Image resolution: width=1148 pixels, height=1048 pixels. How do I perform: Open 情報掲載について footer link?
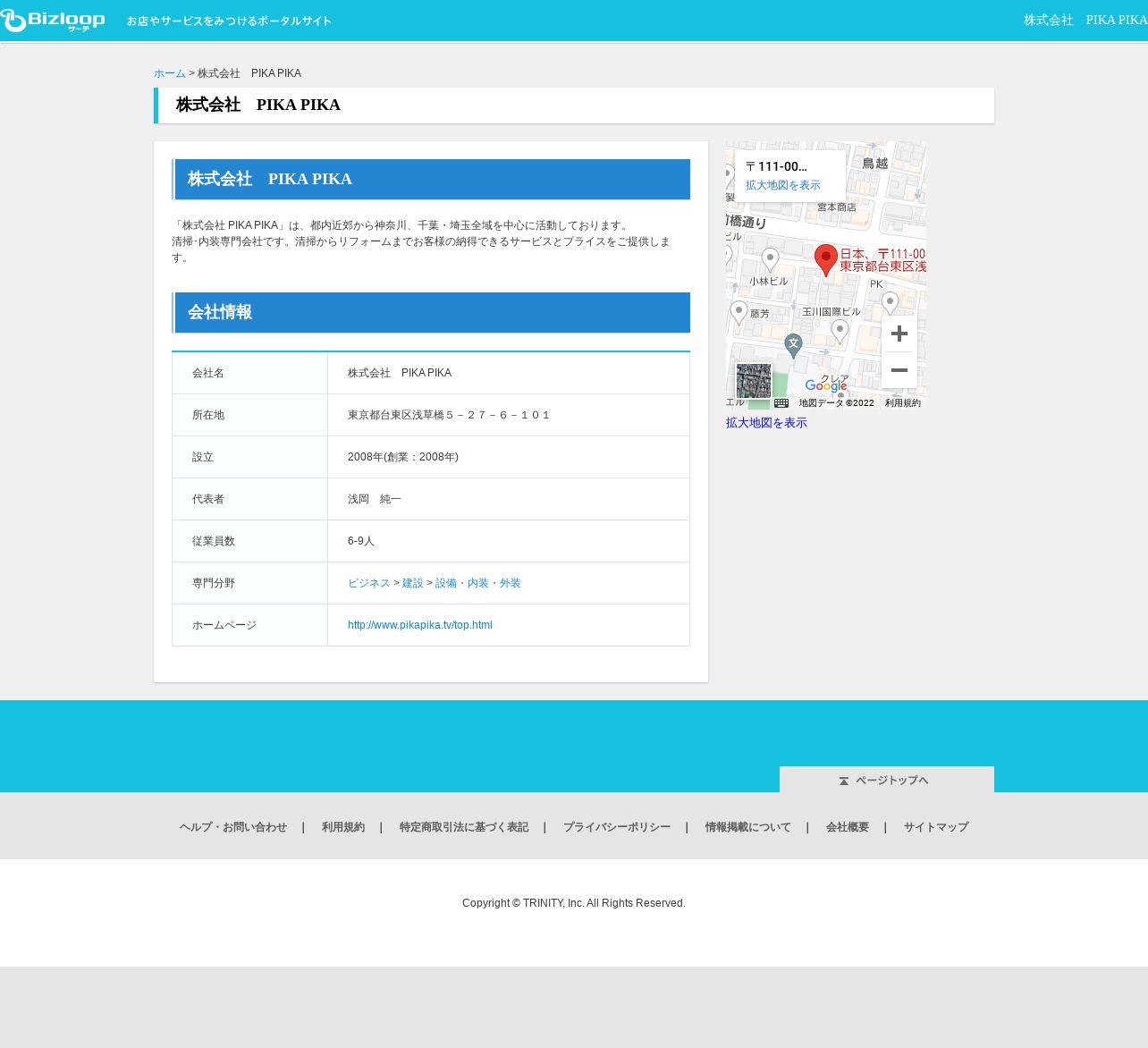748,827
